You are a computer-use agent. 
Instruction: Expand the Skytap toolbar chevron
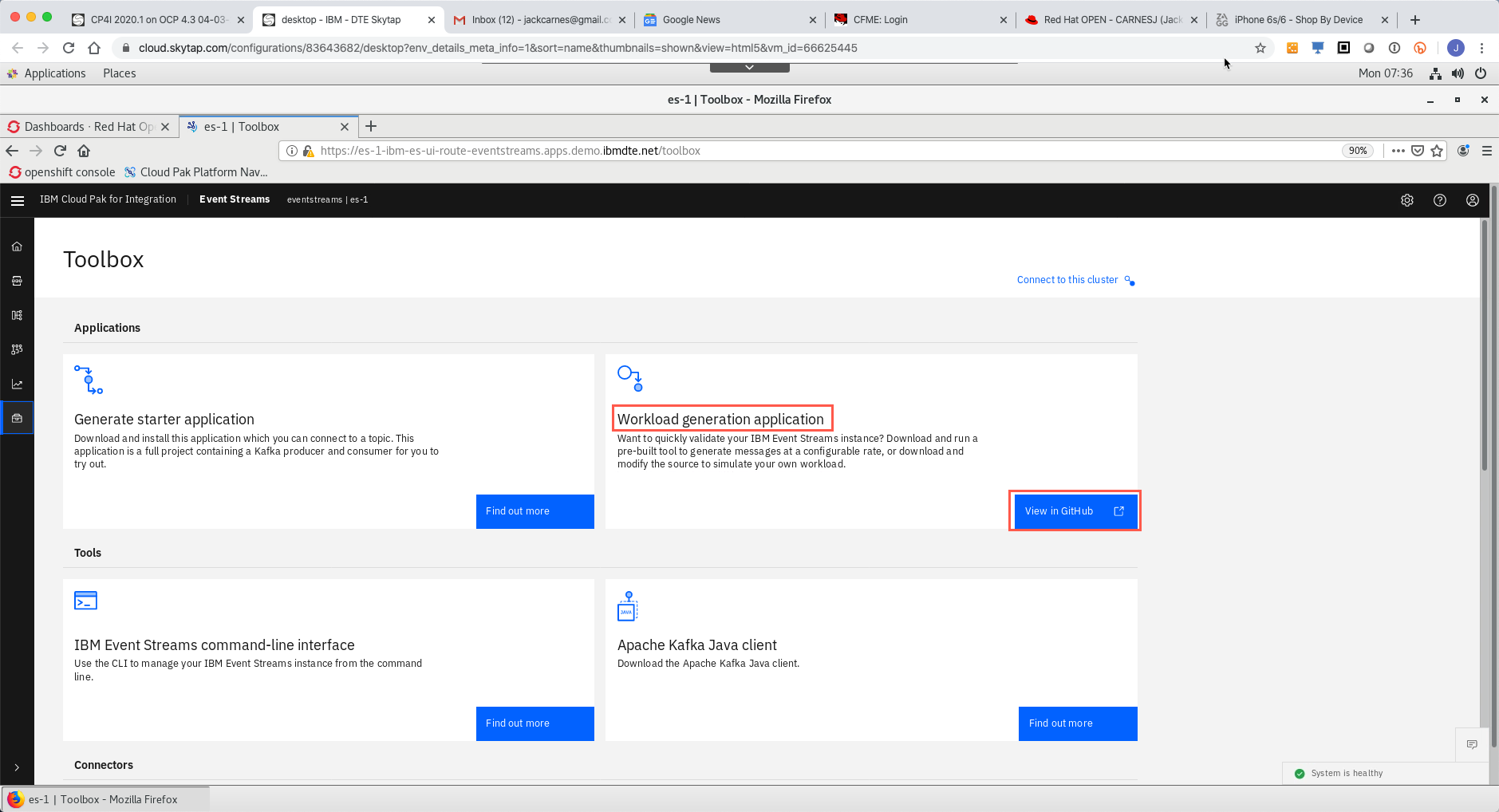pyautogui.click(x=749, y=68)
